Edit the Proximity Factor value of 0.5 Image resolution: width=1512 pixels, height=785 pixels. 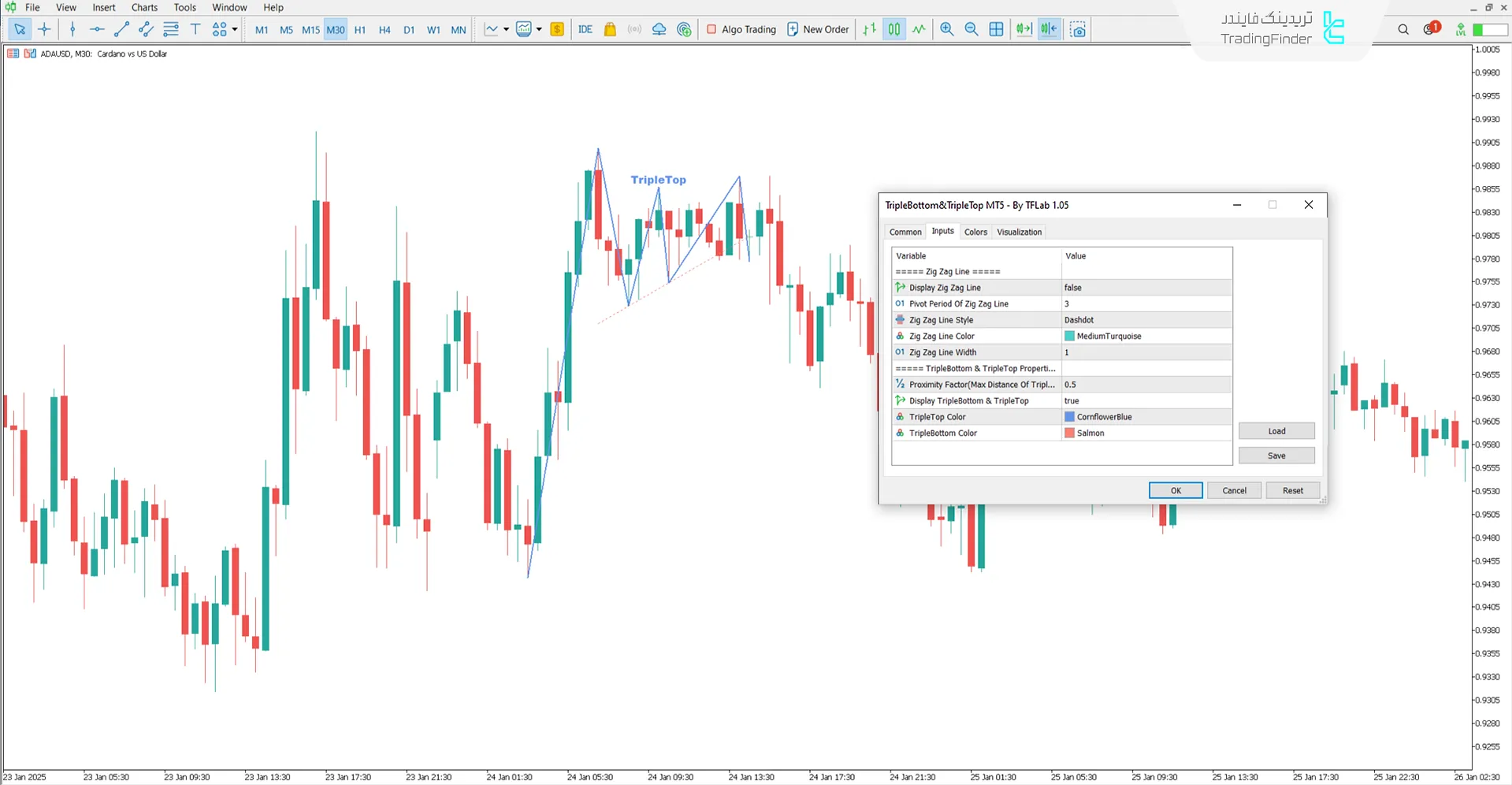pyautogui.click(x=1146, y=384)
